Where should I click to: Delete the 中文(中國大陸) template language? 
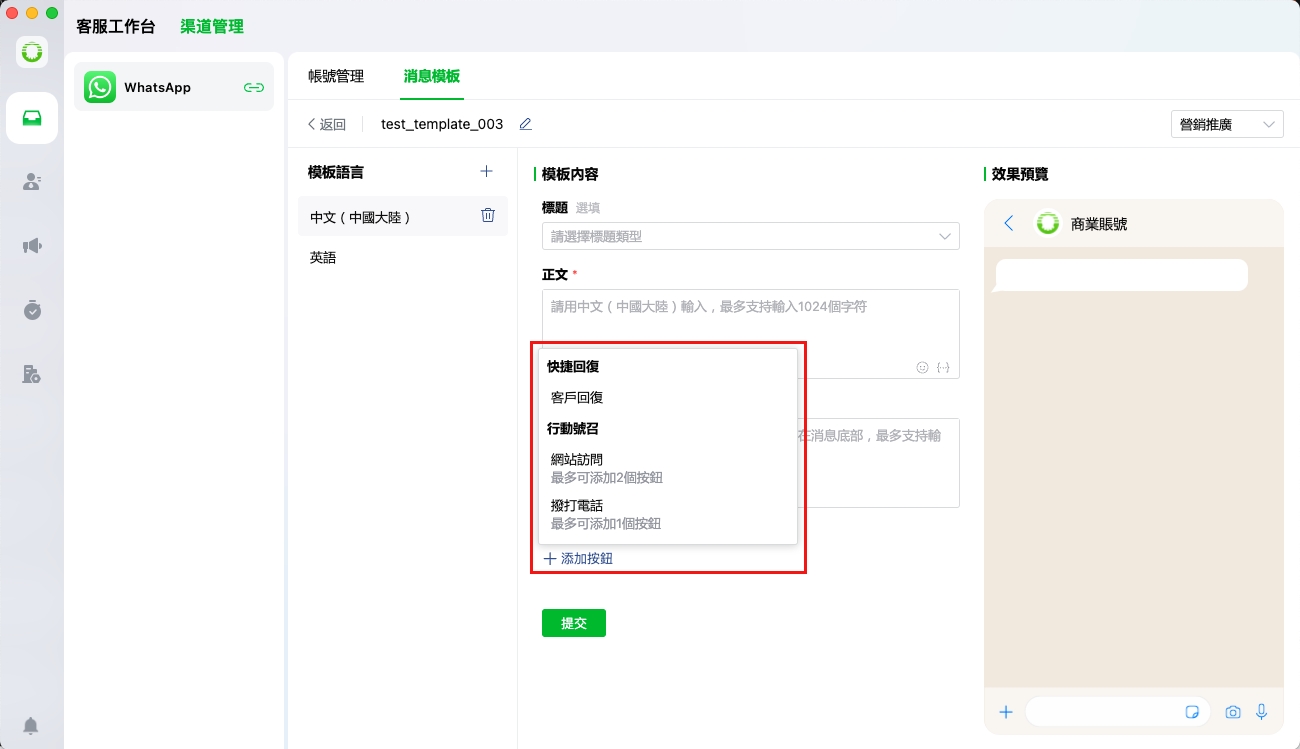[488, 215]
